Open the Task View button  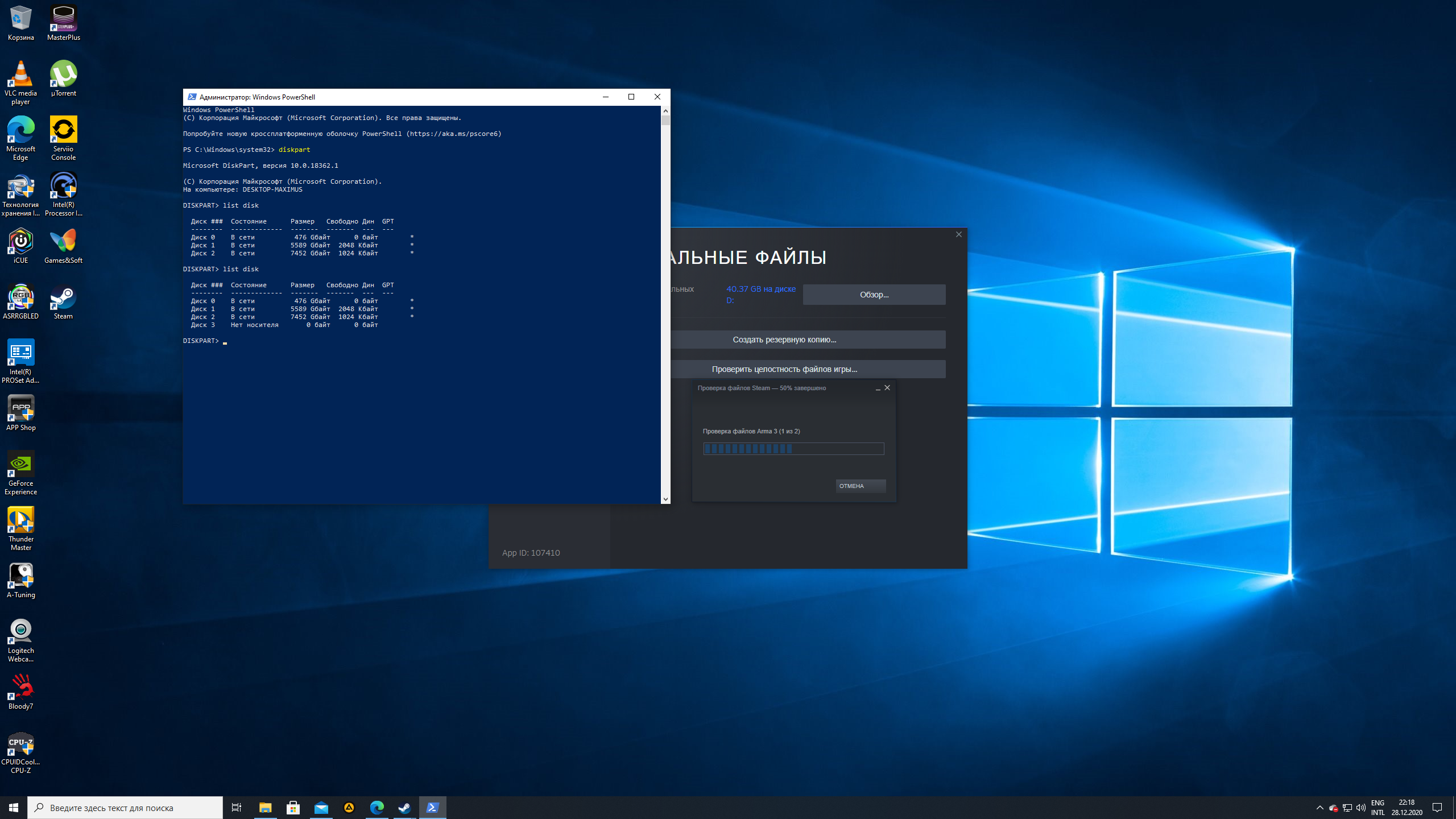(x=237, y=808)
